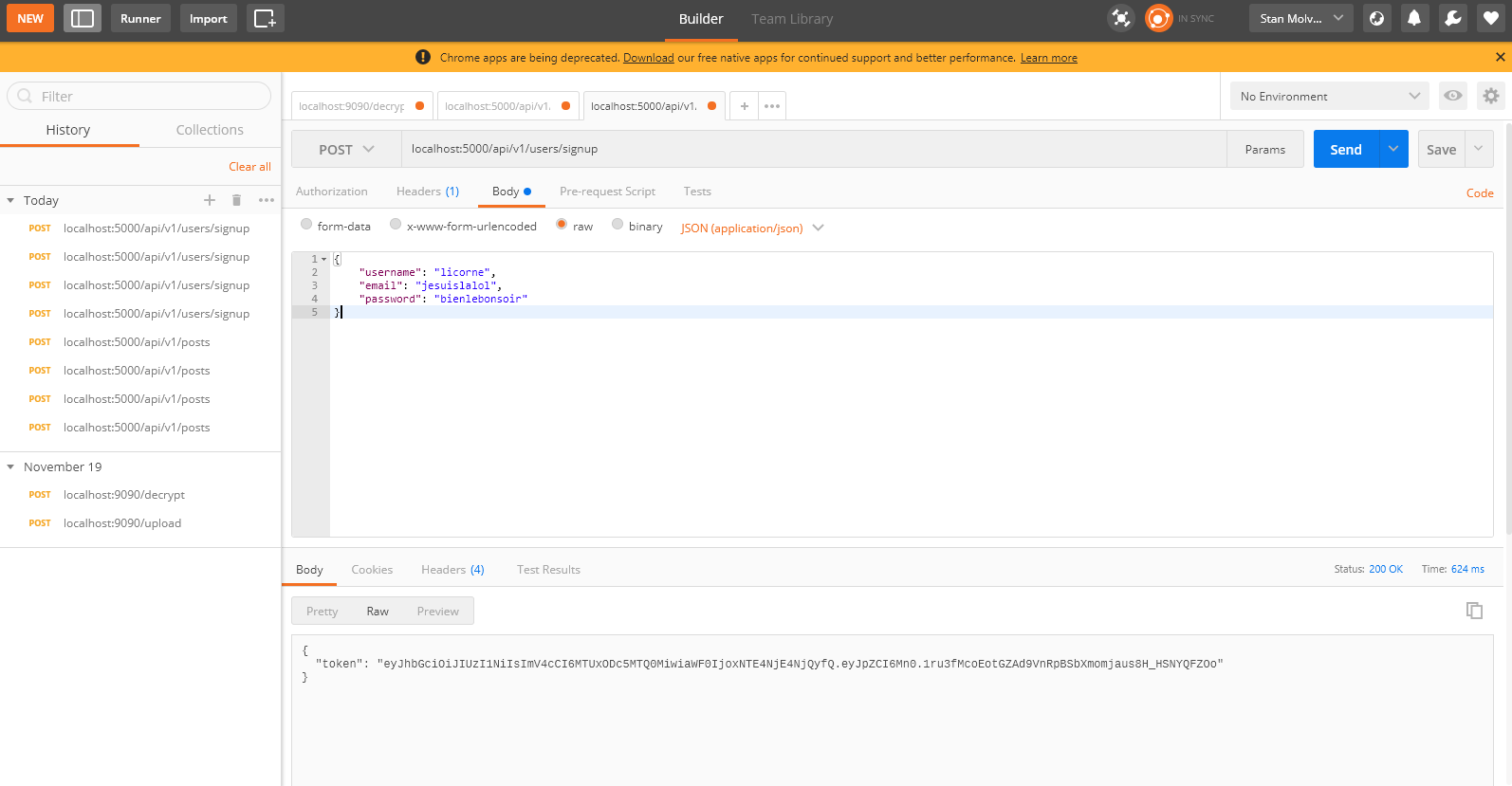The width and height of the screenshot is (1512, 786).
Task: Collapse the Today history group
Action: (x=10, y=200)
